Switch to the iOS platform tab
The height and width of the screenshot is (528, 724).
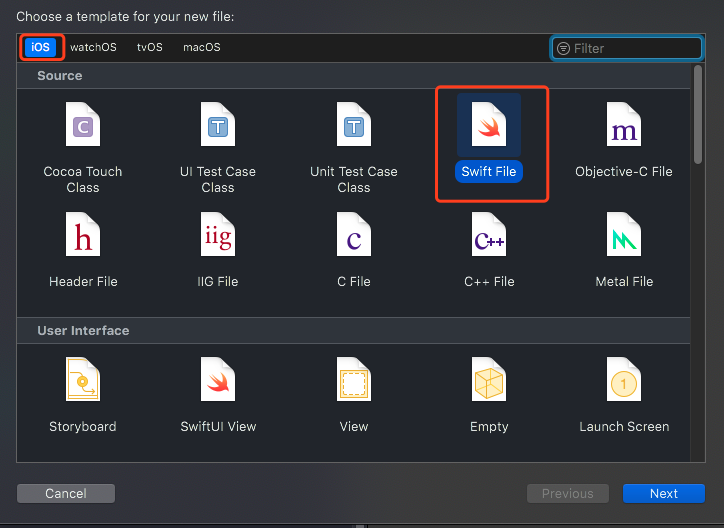tap(40, 47)
